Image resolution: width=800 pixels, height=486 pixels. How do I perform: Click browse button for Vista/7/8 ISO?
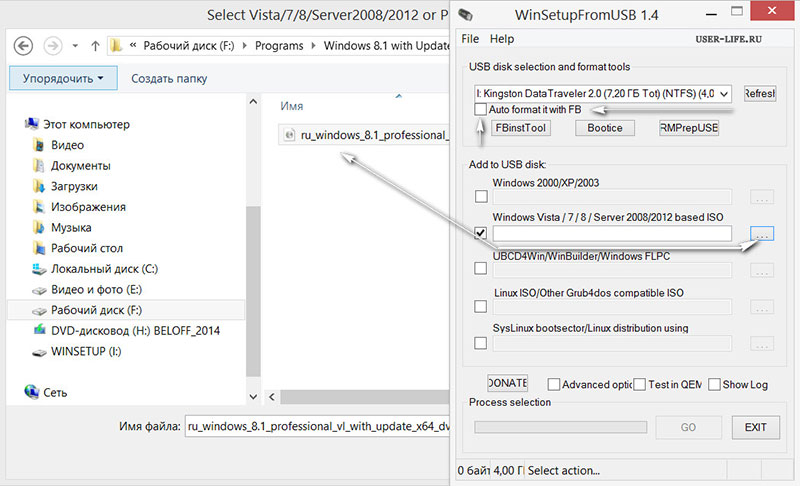(x=762, y=234)
